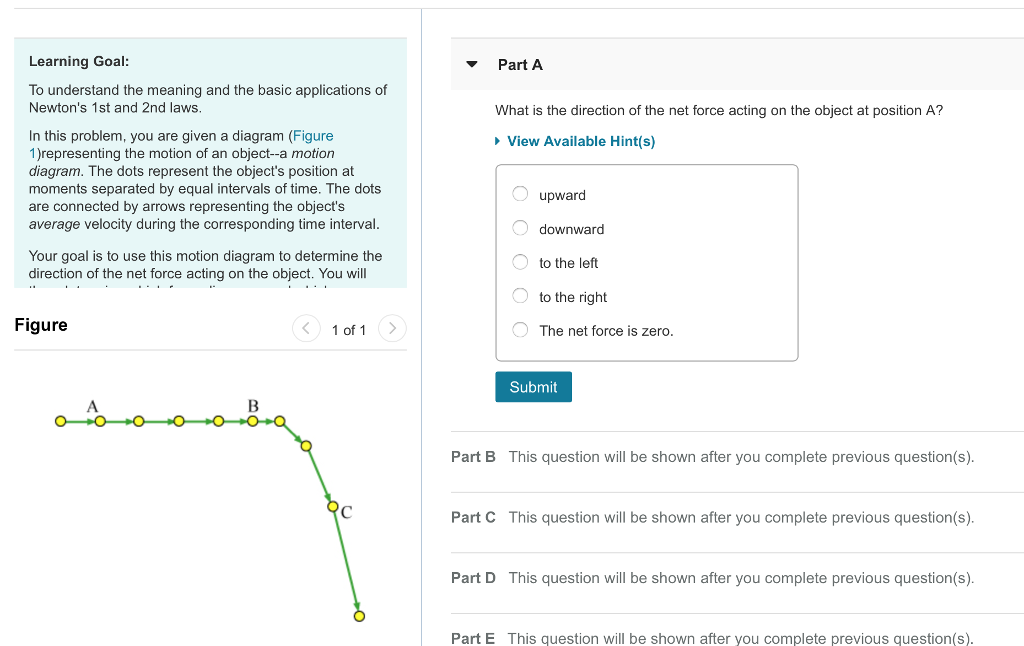
Task: Choose "to the right" as the answer
Action: click(x=520, y=295)
